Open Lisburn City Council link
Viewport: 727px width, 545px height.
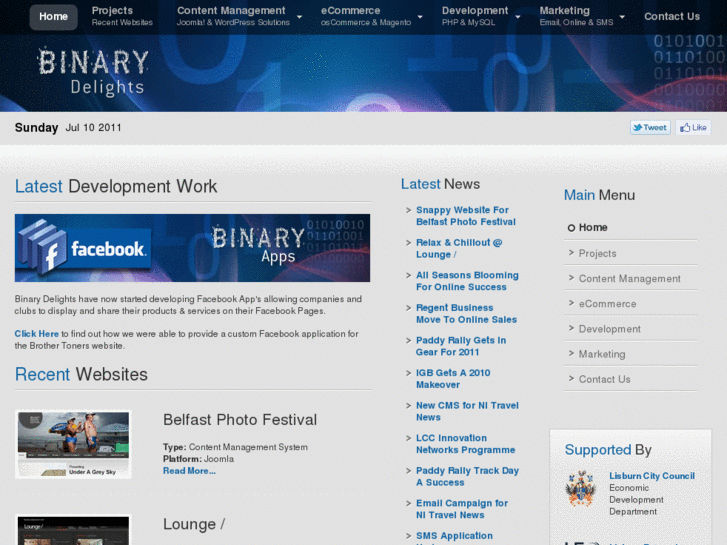[652, 476]
